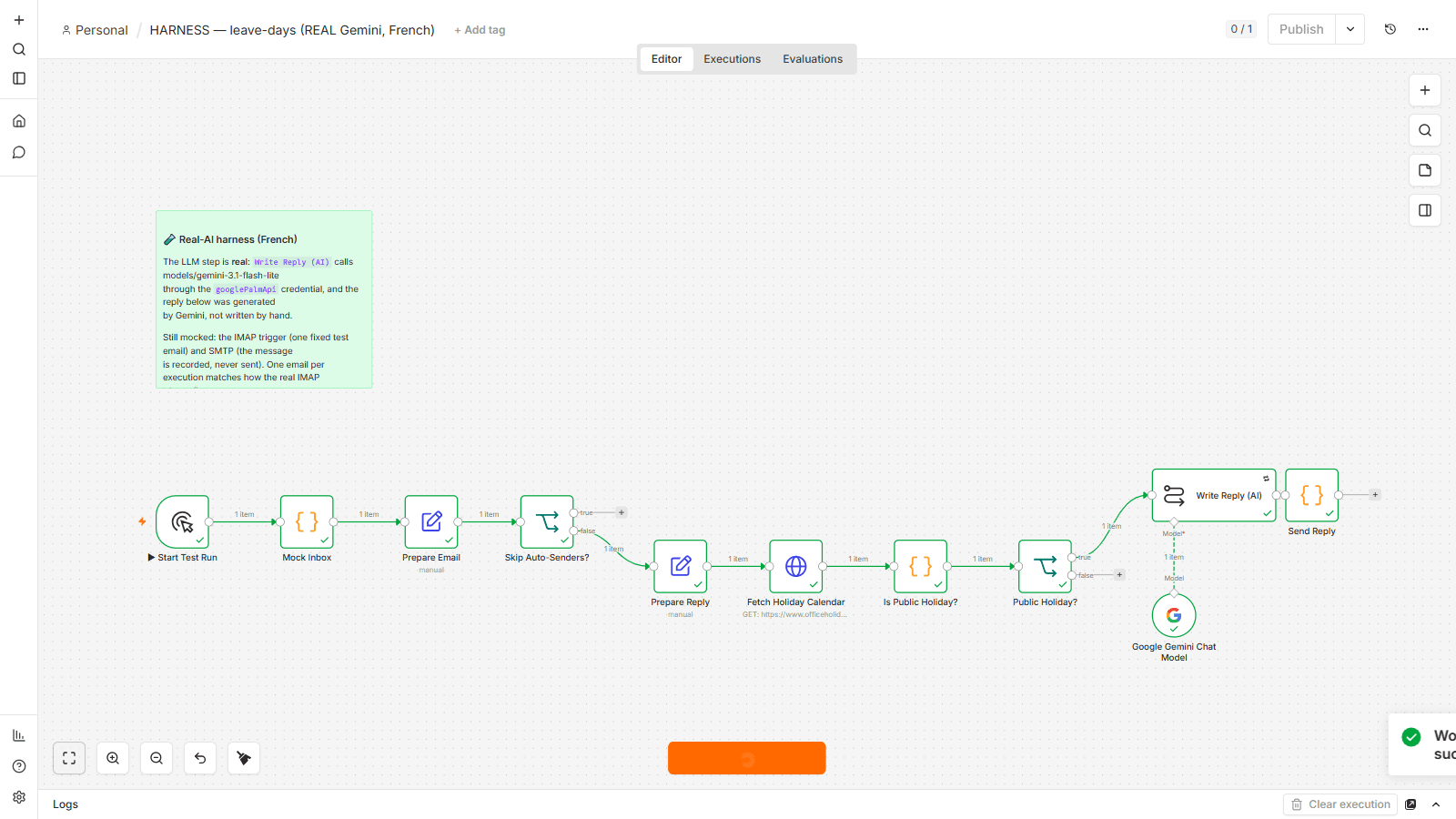Add a sticky note to canvas

click(1425, 170)
